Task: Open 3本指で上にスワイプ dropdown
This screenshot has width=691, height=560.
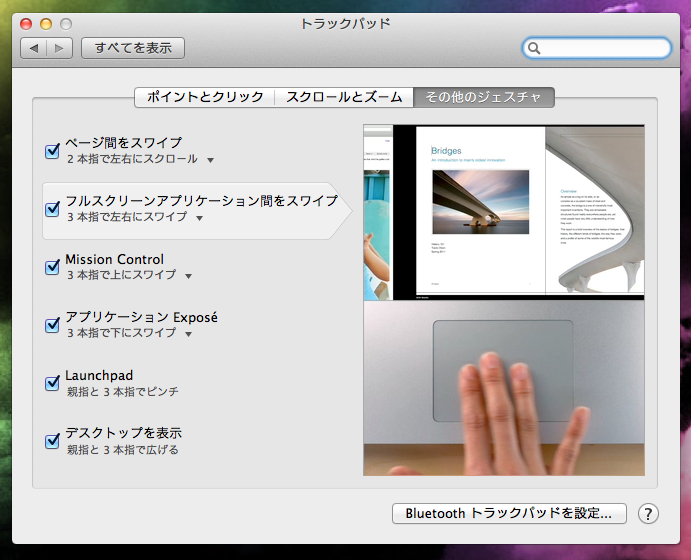Action: 188,276
